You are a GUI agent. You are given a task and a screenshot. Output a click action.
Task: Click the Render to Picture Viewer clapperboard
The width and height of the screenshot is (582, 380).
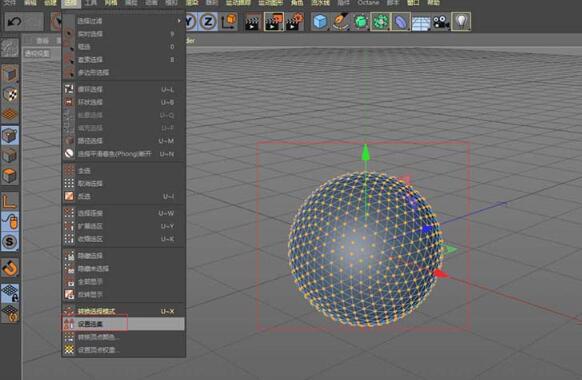coord(274,22)
